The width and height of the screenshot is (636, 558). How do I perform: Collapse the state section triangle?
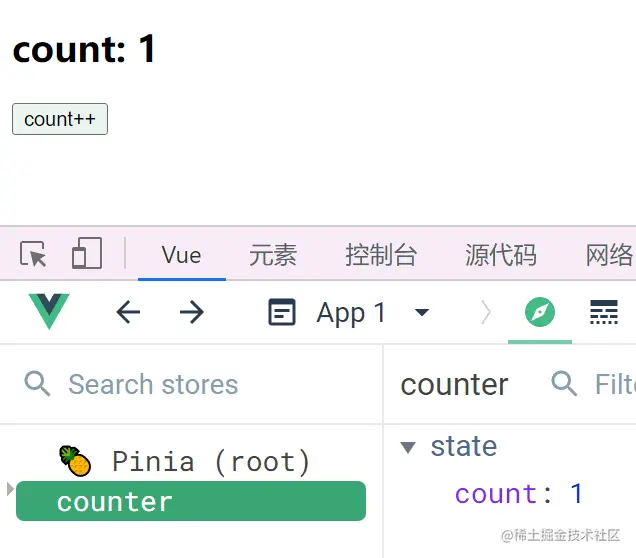click(x=408, y=447)
